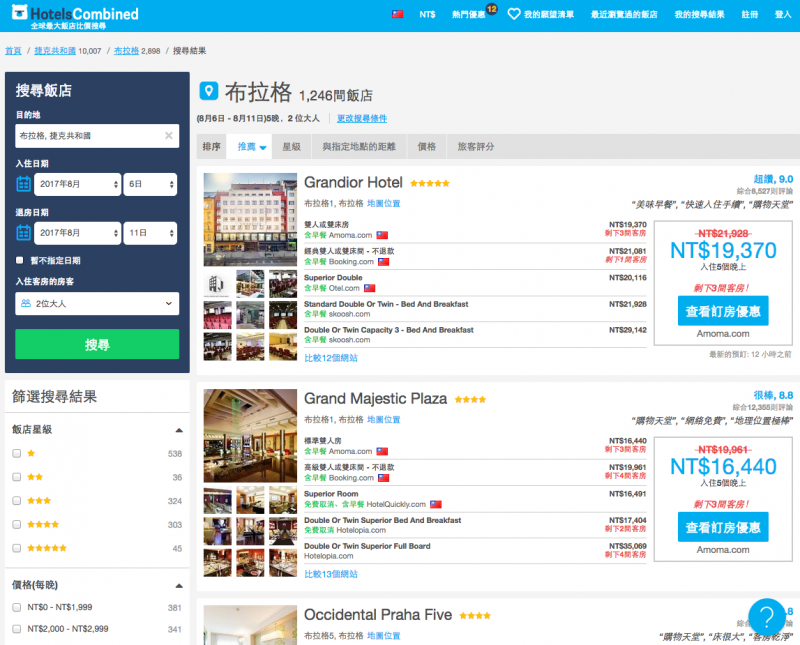The height and width of the screenshot is (645, 800).
Task: Click flag icon next to Otel.com offer
Action: click(370, 288)
